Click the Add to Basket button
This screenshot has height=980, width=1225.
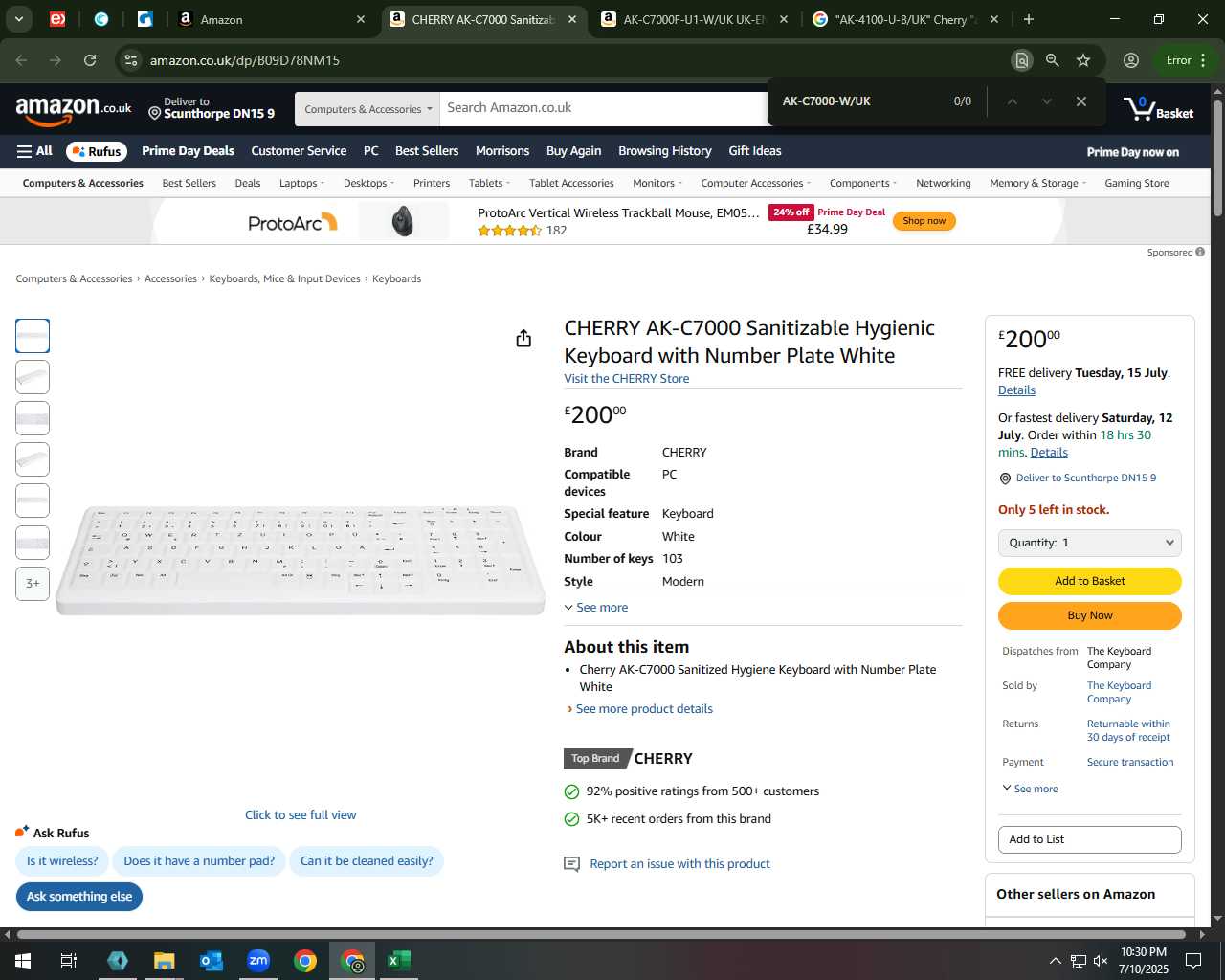point(1089,581)
